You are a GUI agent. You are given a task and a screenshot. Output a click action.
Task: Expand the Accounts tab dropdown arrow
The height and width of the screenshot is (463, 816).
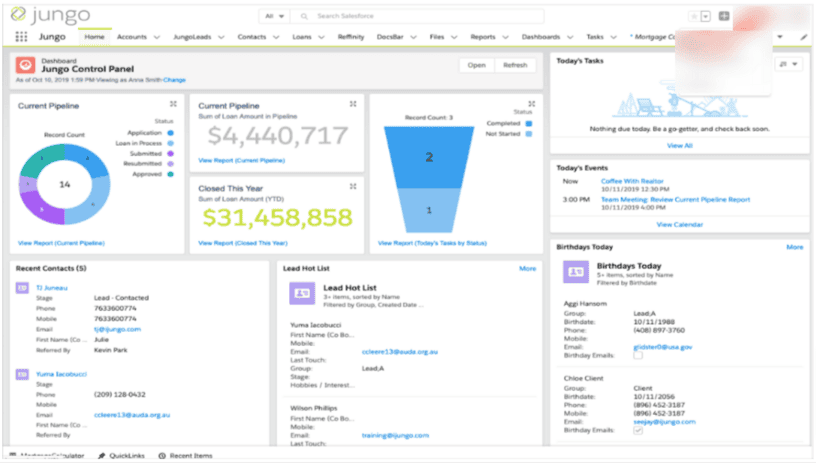coord(157,37)
